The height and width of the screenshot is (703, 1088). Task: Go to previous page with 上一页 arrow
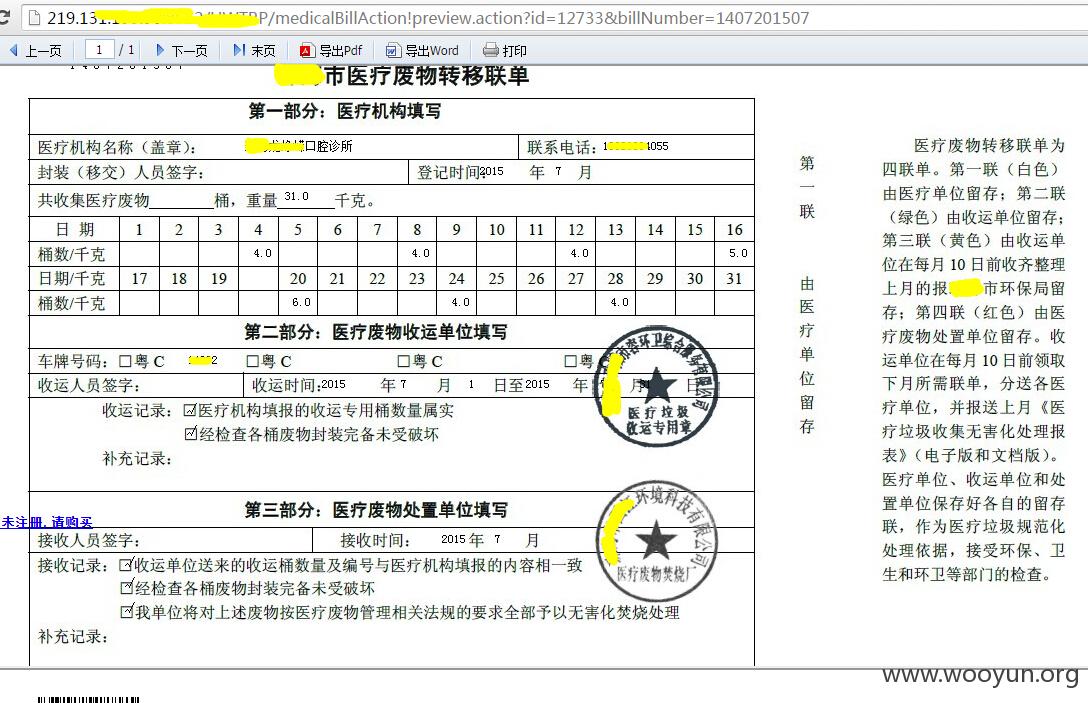click(14, 50)
